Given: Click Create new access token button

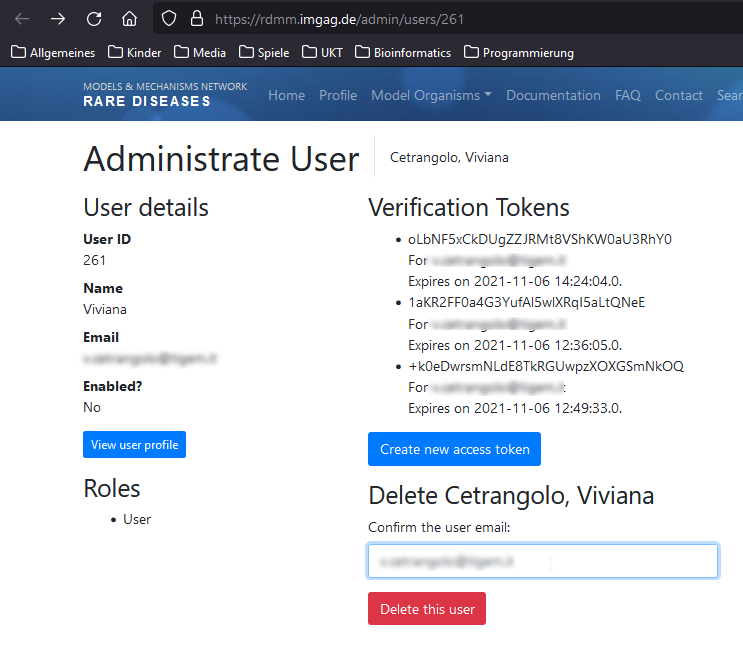Looking at the screenshot, I should point(454,449).
